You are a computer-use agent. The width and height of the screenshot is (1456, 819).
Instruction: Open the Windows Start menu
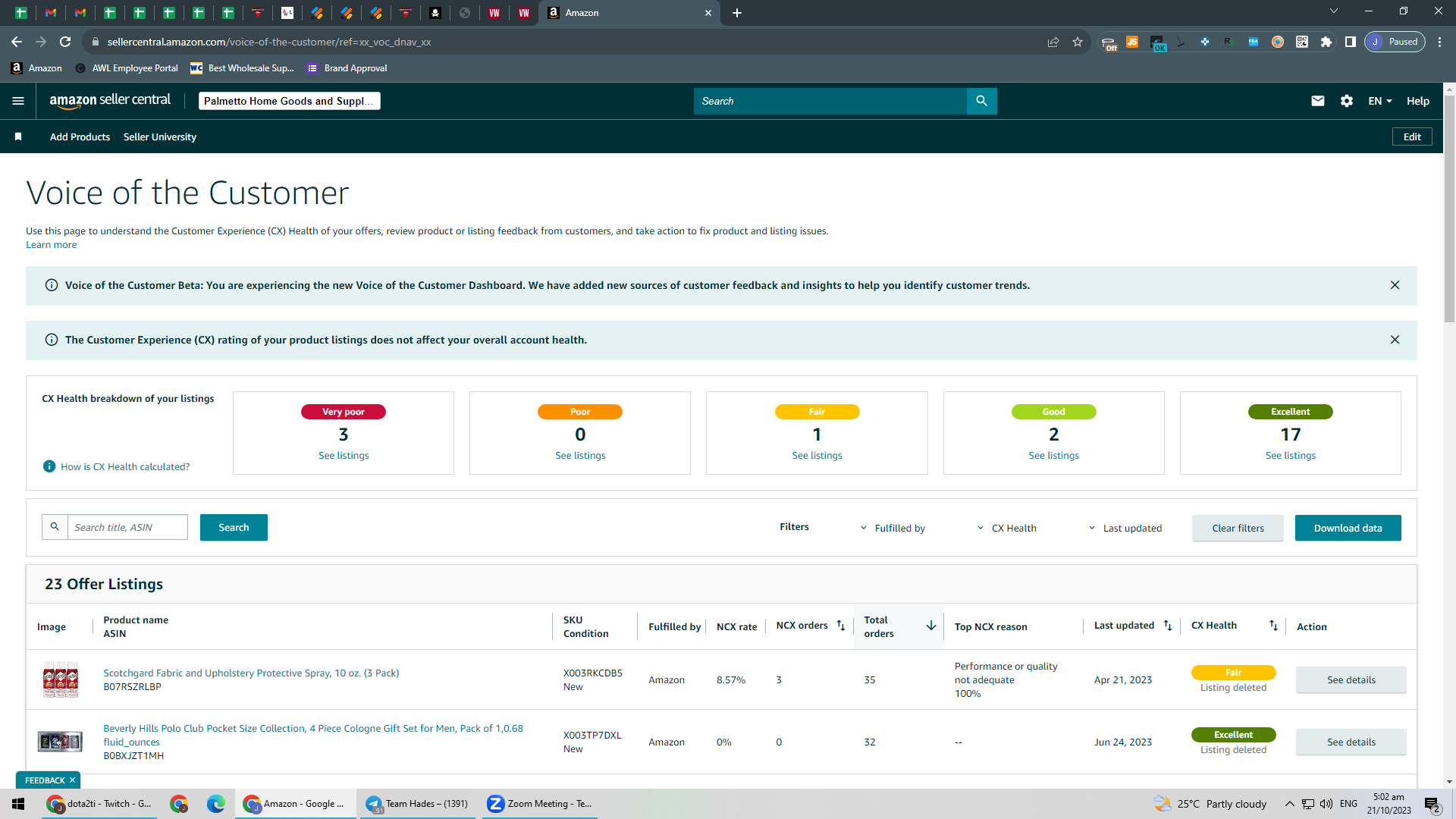coord(18,804)
